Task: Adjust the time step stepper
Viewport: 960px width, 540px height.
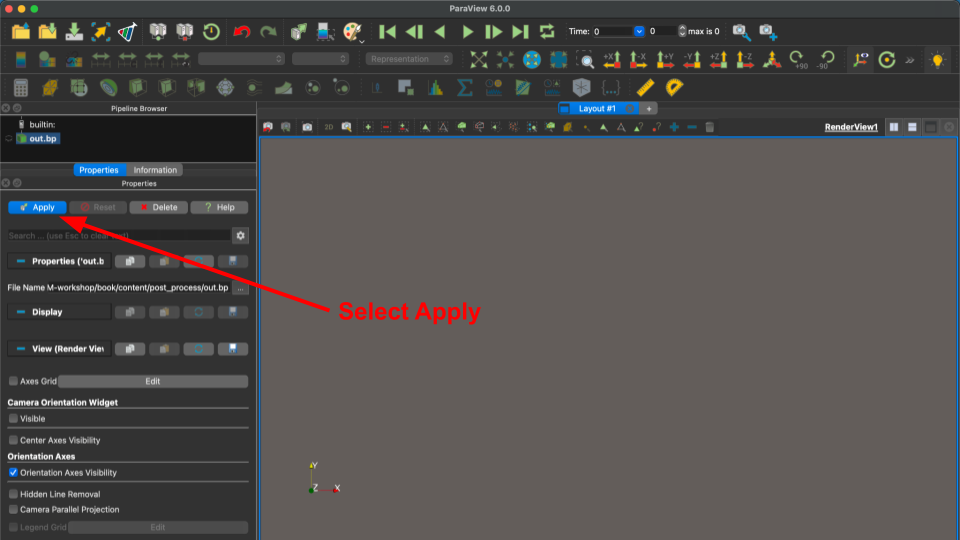Action: (x=682, y=31)
